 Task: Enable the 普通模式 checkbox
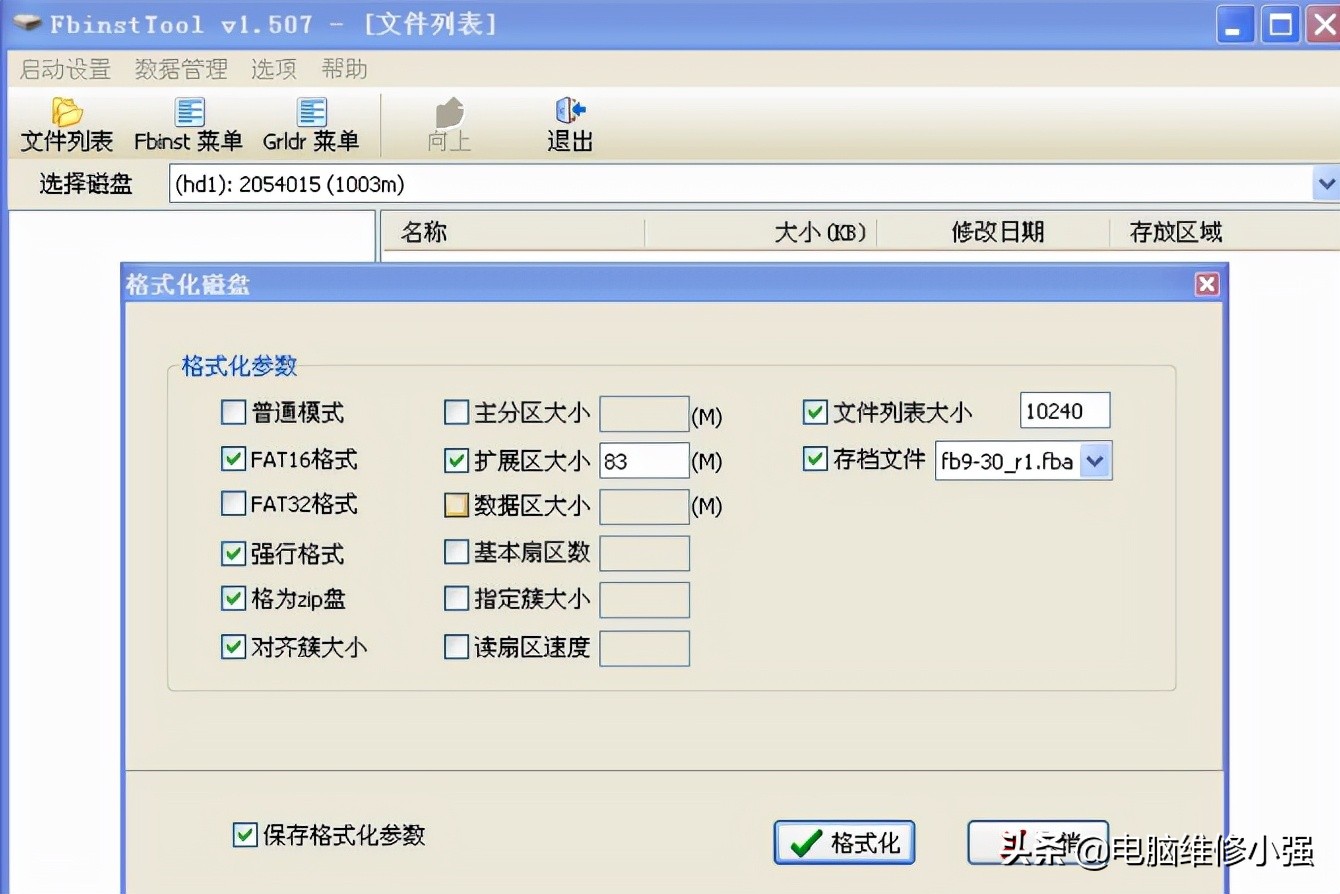(232, 411)
